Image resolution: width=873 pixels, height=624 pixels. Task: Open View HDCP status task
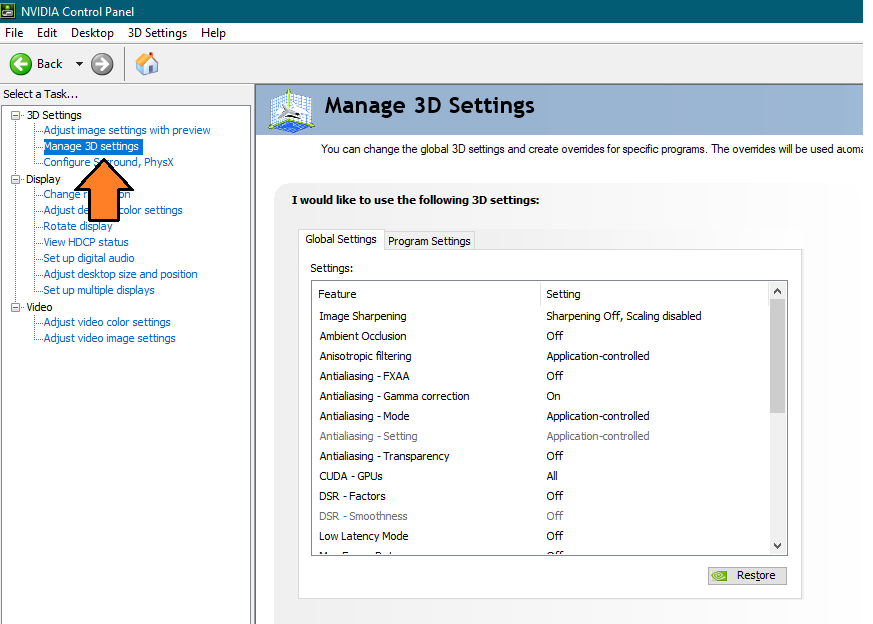86,242
